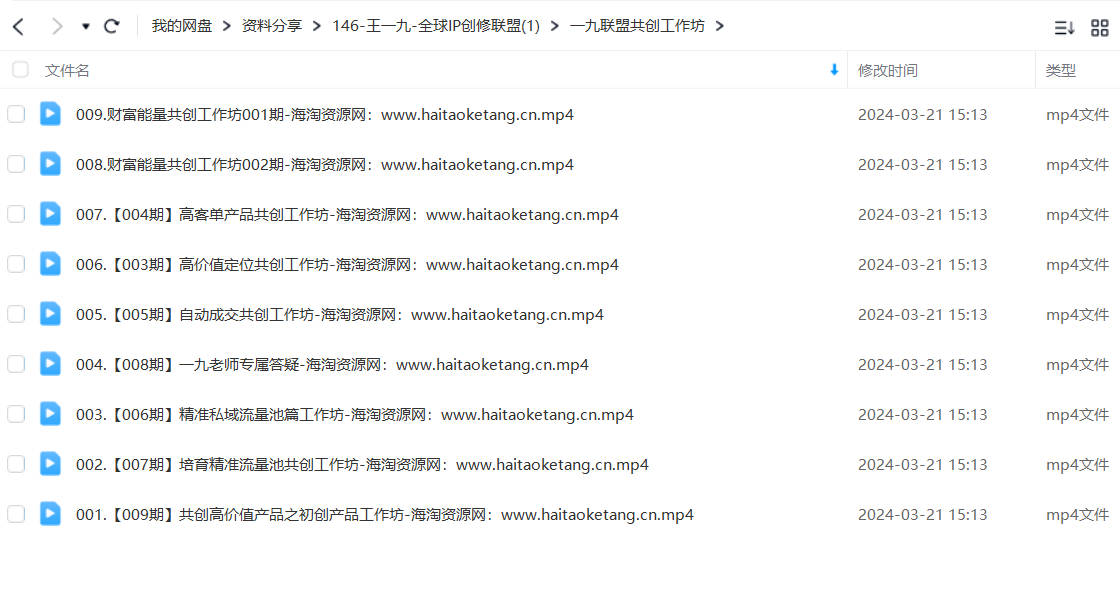
Task: Click video icon of 009.财富能量共创工作坊001期
Action: pyautogui.click(x=50, y=114)
